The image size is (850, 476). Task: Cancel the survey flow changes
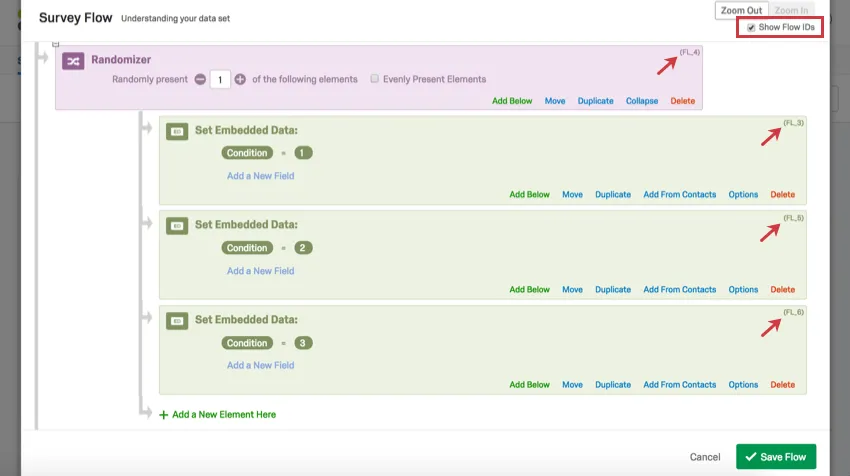705,457
